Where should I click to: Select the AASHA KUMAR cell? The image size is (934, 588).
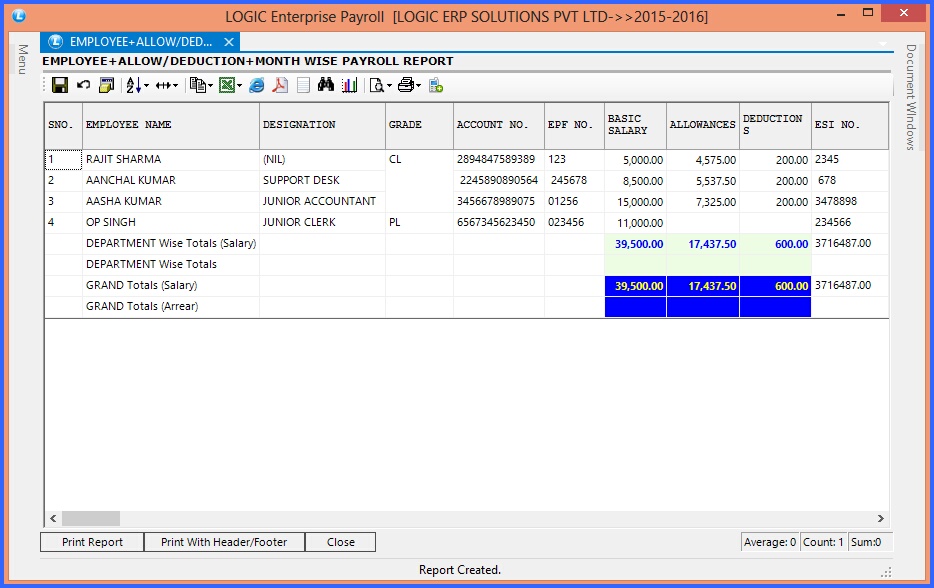pyautogui.click(x=171, y=201)
